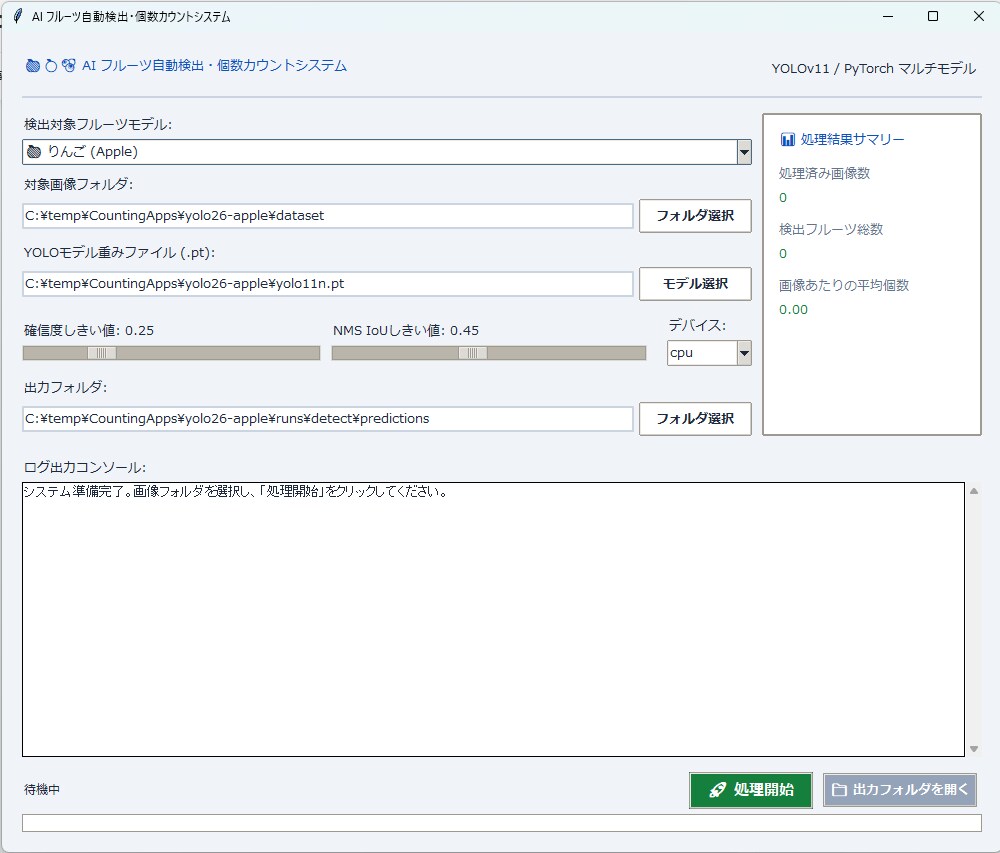Minimize the application window
The height and width of the screenshot is (853, 1000).
[x=888, y=17]
